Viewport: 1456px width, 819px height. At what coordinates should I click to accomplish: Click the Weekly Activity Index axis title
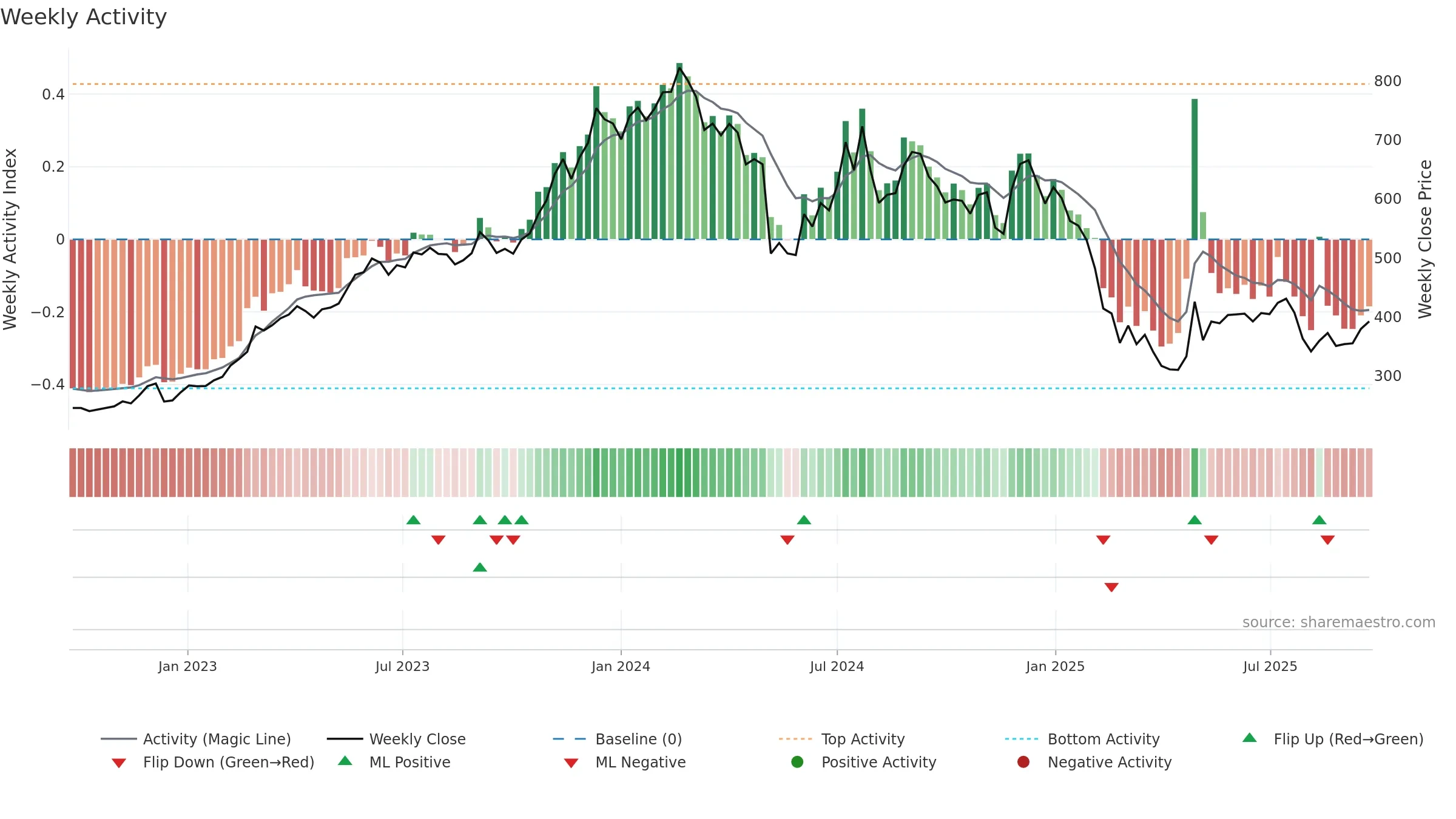click(10, 239)
